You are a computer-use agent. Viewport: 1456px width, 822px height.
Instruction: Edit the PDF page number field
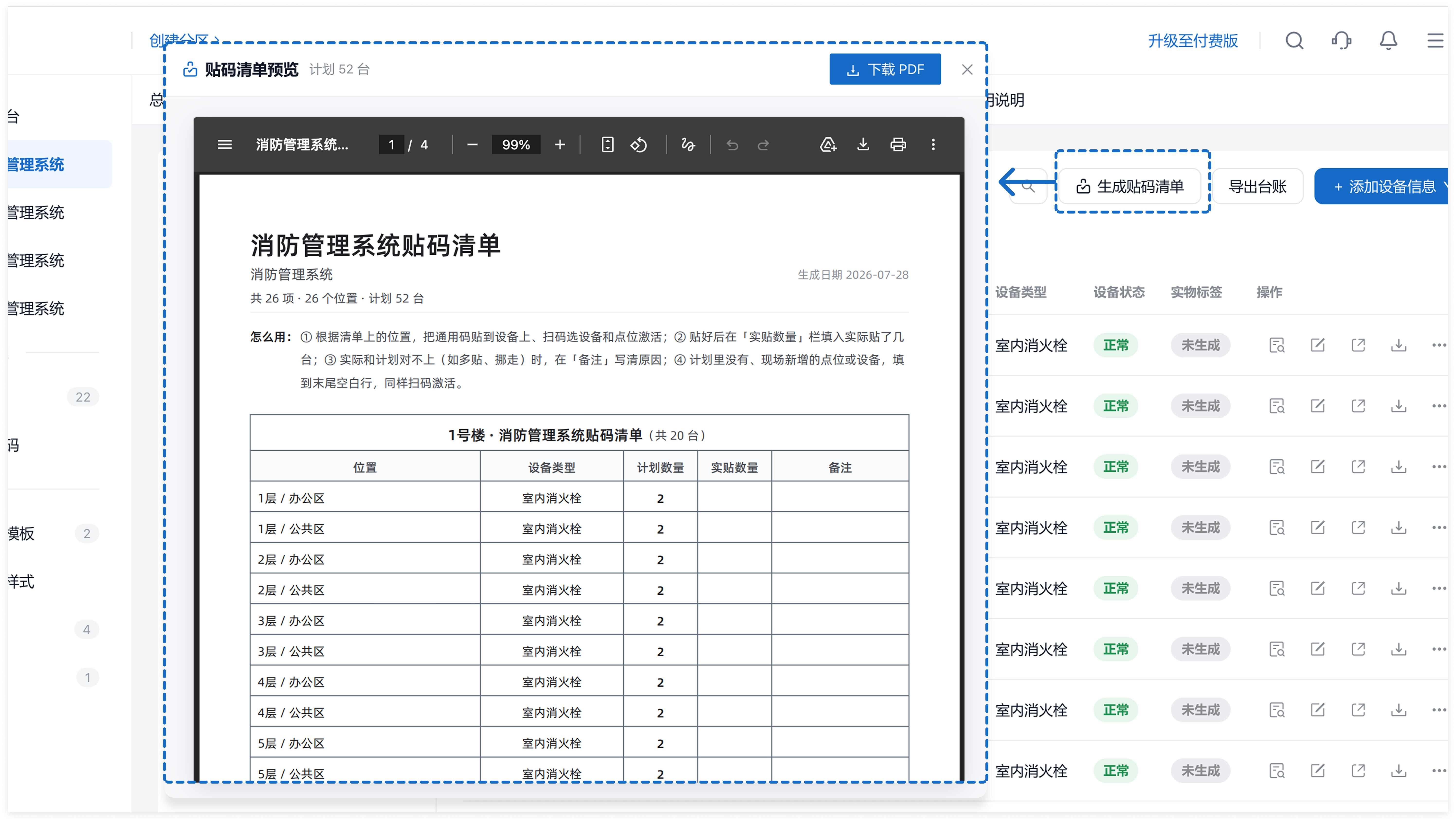point(391,145)
